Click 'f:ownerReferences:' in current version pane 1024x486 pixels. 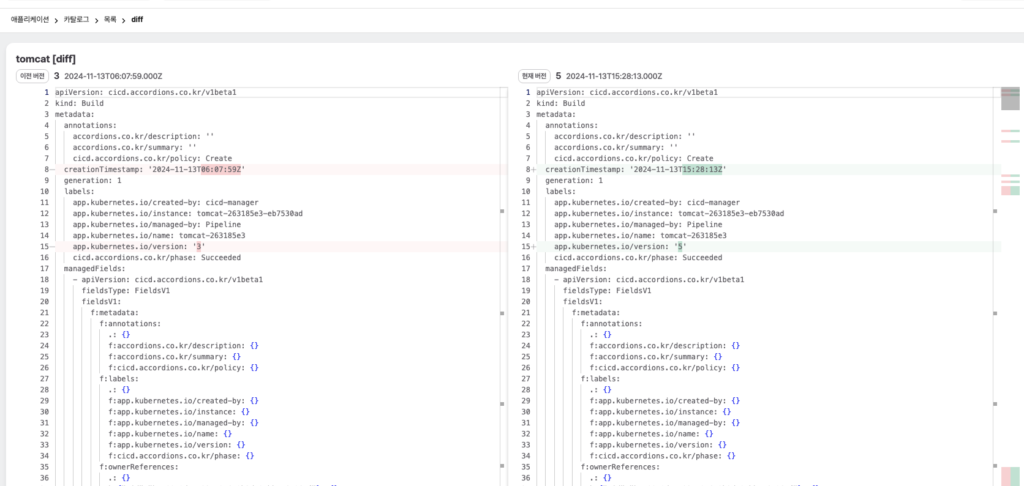click(620, 468)
